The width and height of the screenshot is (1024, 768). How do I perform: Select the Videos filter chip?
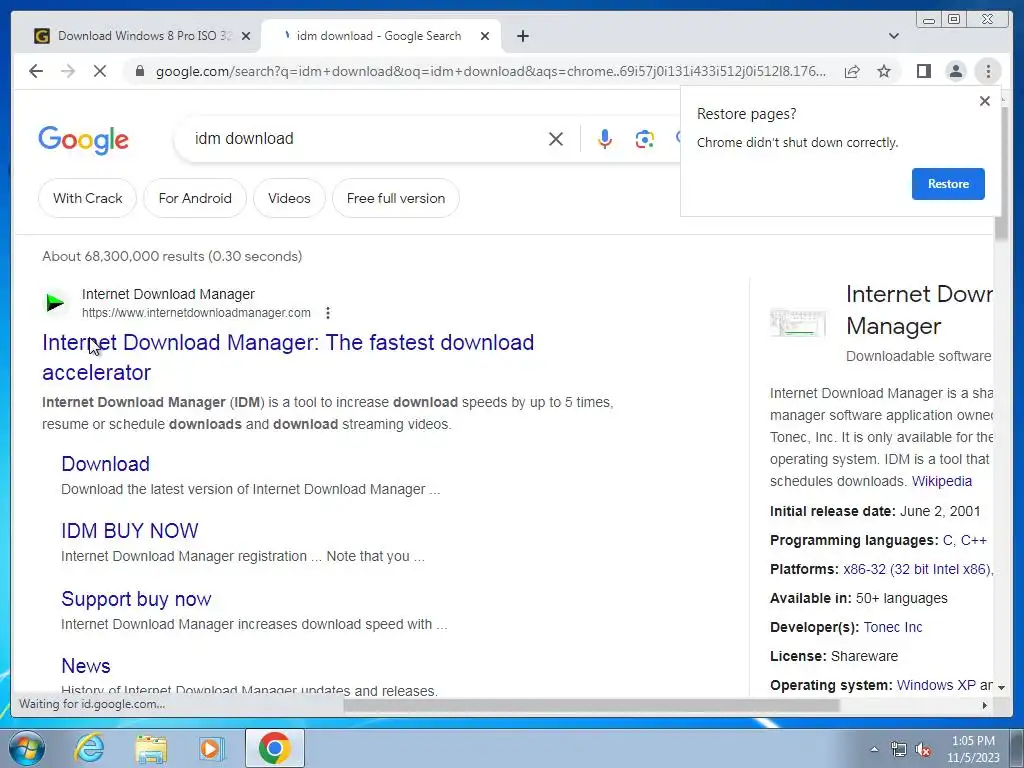pos(289,198)
